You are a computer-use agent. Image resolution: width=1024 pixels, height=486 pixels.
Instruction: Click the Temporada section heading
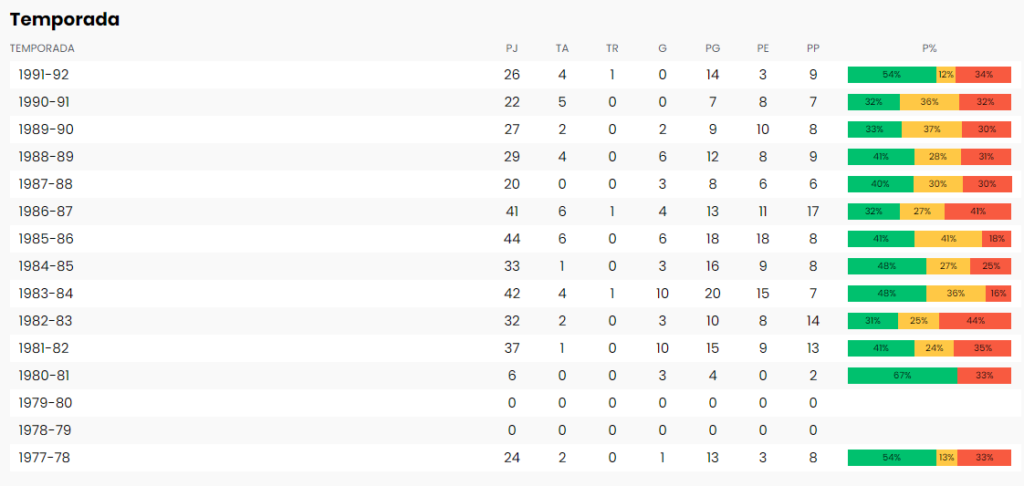point(65,20)
